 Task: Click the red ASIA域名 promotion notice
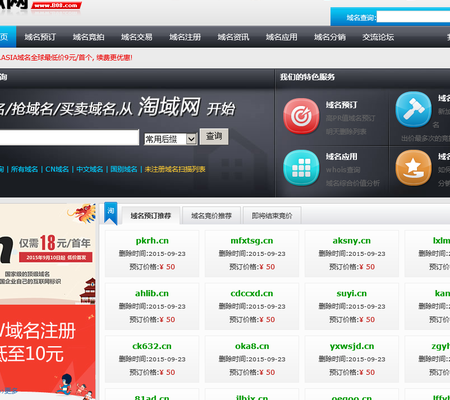pos(66,58)
